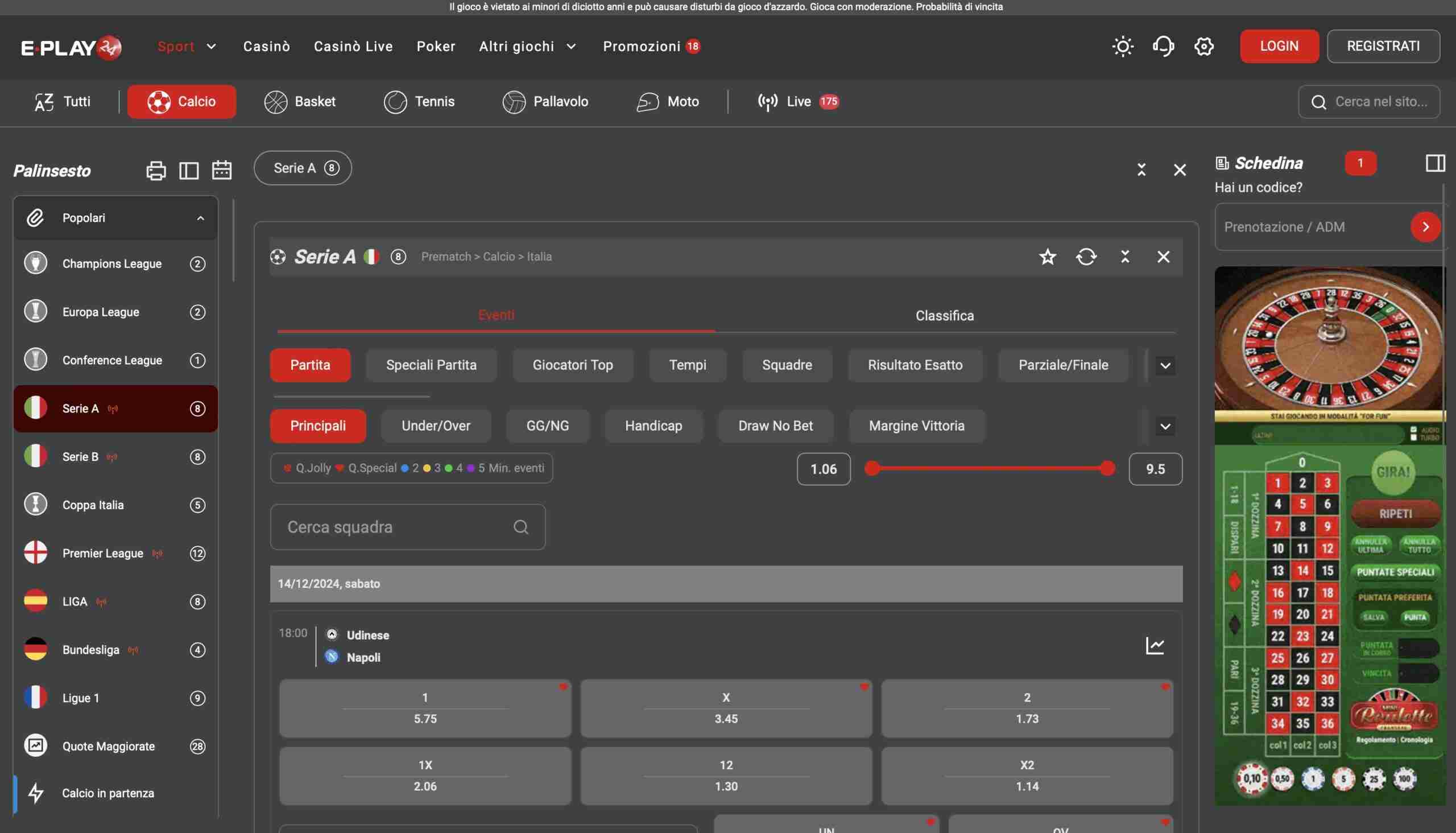This screenshot has width=1456, height=833.
Task: Bet on draw X at 3.45
Action: 726,708
